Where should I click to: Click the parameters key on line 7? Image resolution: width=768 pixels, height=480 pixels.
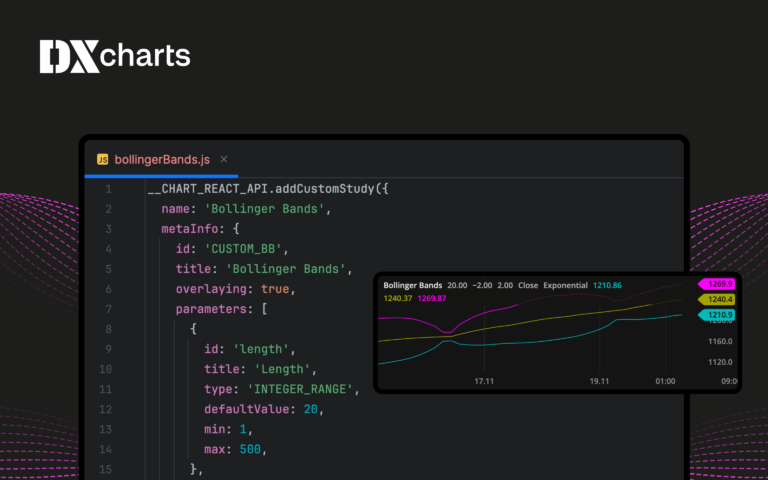tap(211, 309)
